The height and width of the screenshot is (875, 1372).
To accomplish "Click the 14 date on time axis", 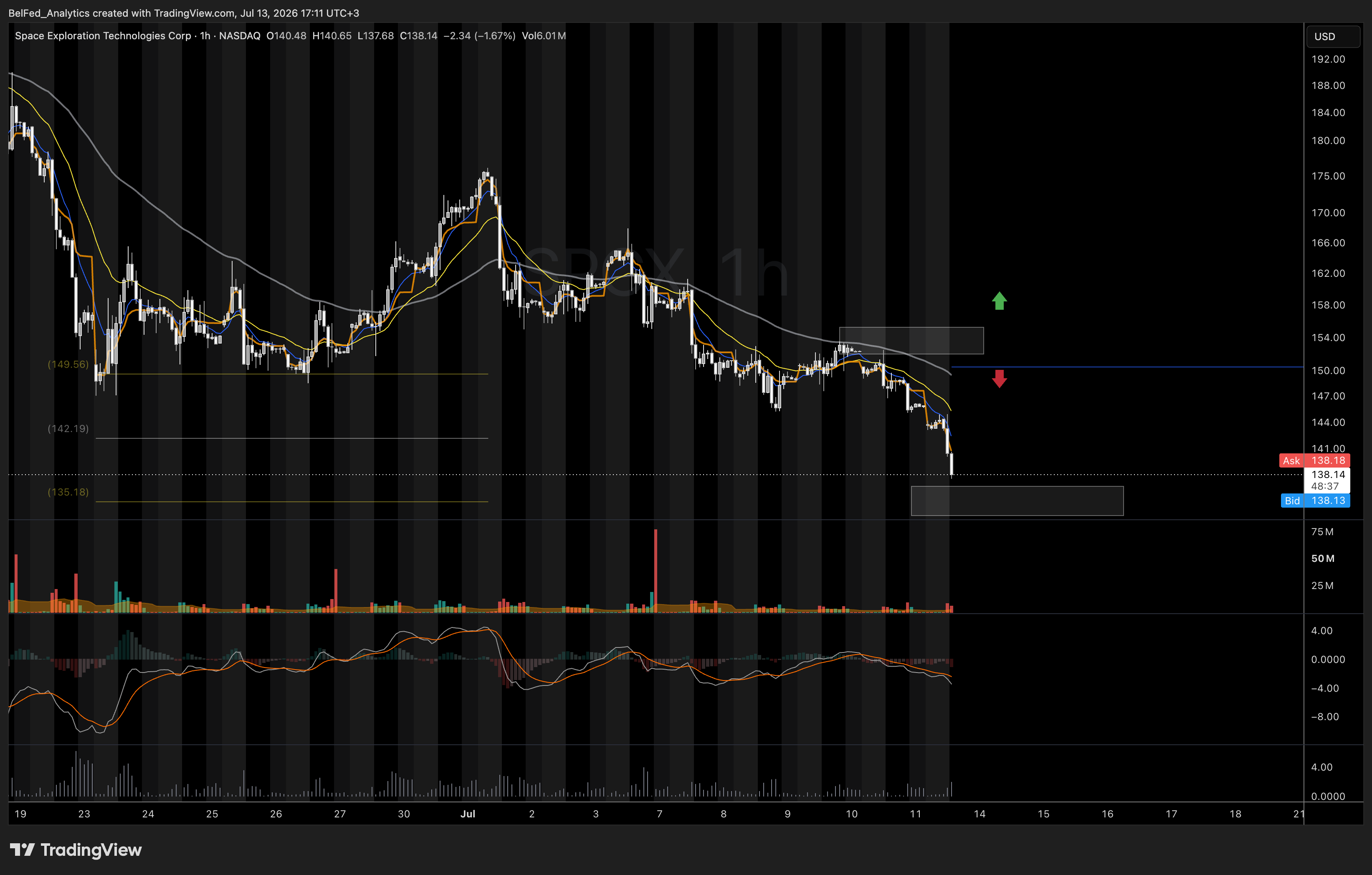I will click(x=980, y=814).
